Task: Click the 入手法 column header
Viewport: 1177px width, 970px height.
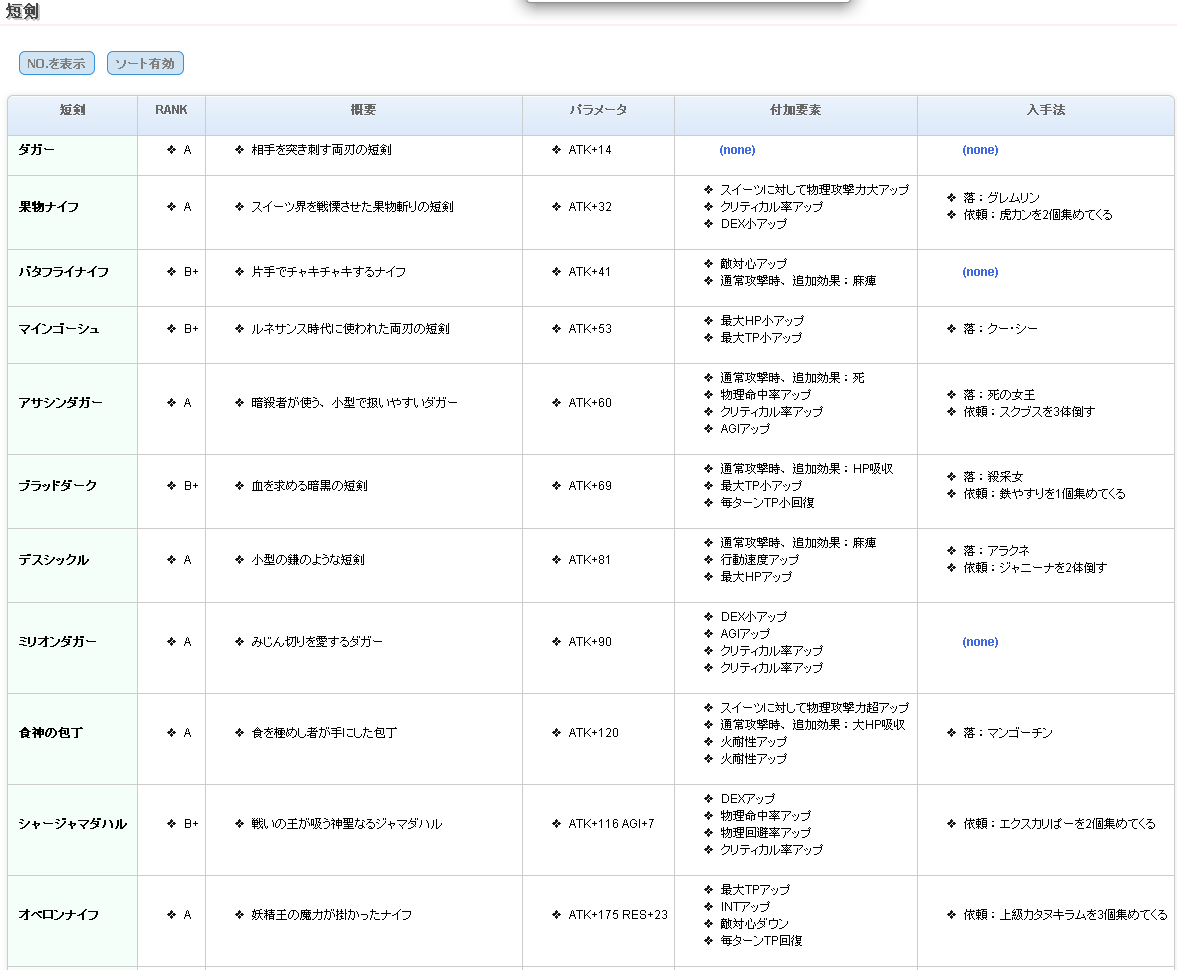Action: click(x=1045, y=110)
